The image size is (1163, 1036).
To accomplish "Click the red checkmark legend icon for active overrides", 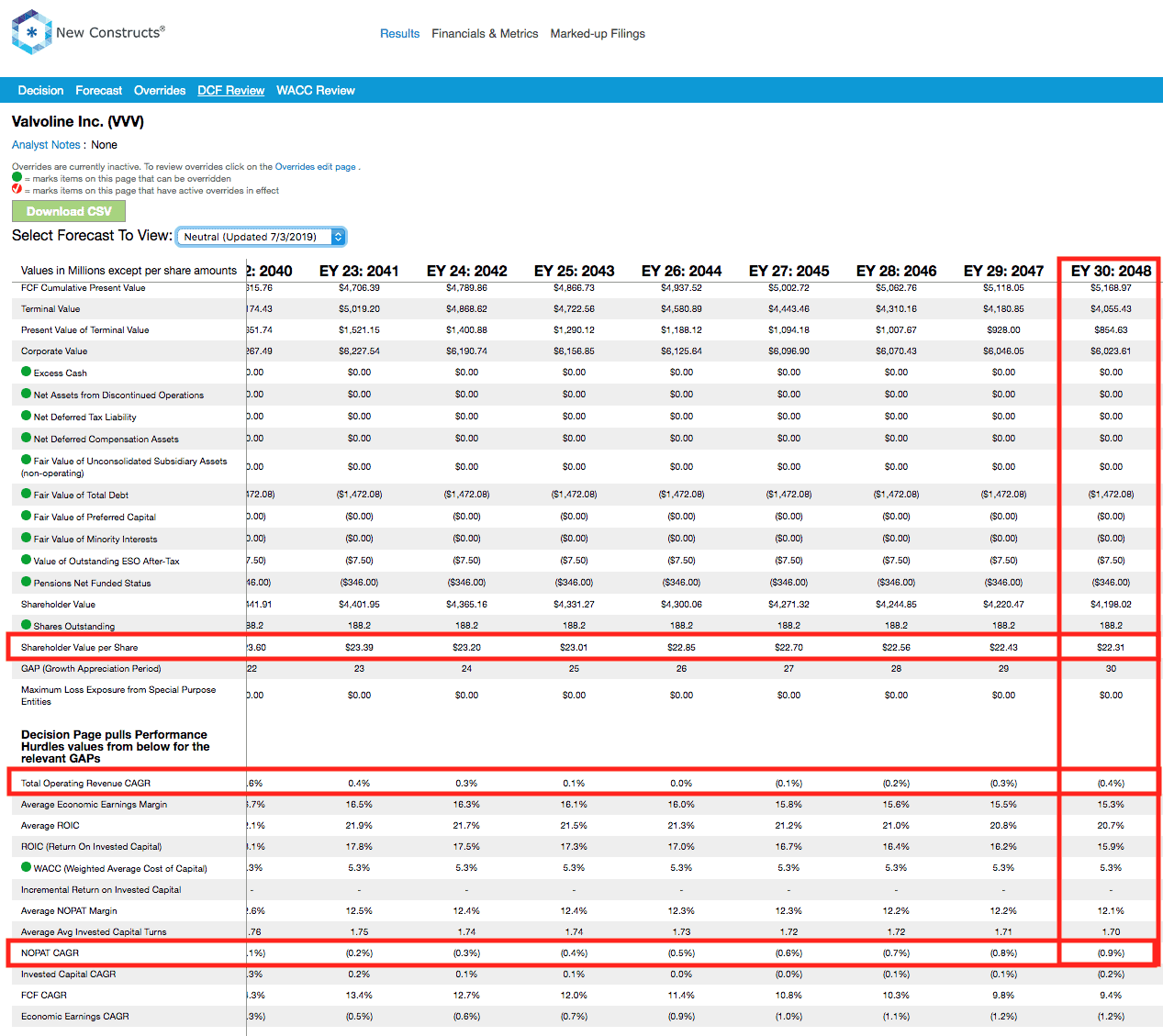I will click(17, 189).
